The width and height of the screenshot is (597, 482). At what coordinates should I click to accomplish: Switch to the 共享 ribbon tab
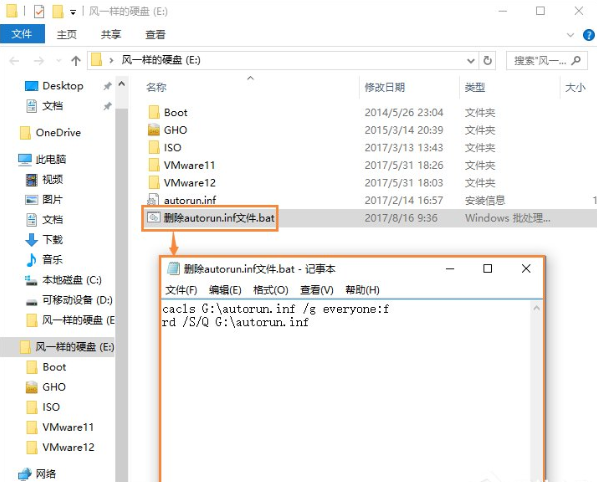click(x=111, y=35)
